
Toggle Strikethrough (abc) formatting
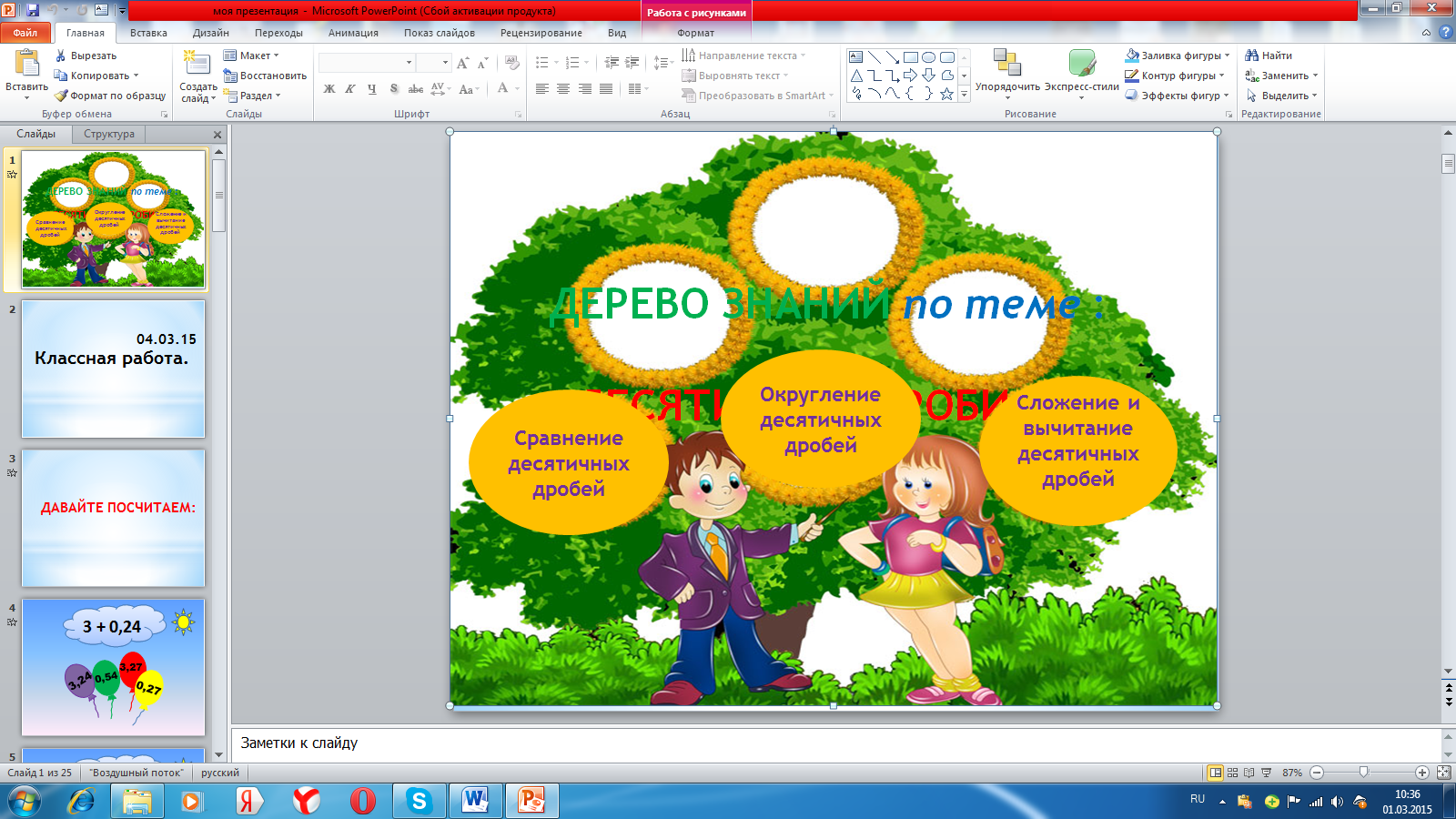click(x=415, y=88)
